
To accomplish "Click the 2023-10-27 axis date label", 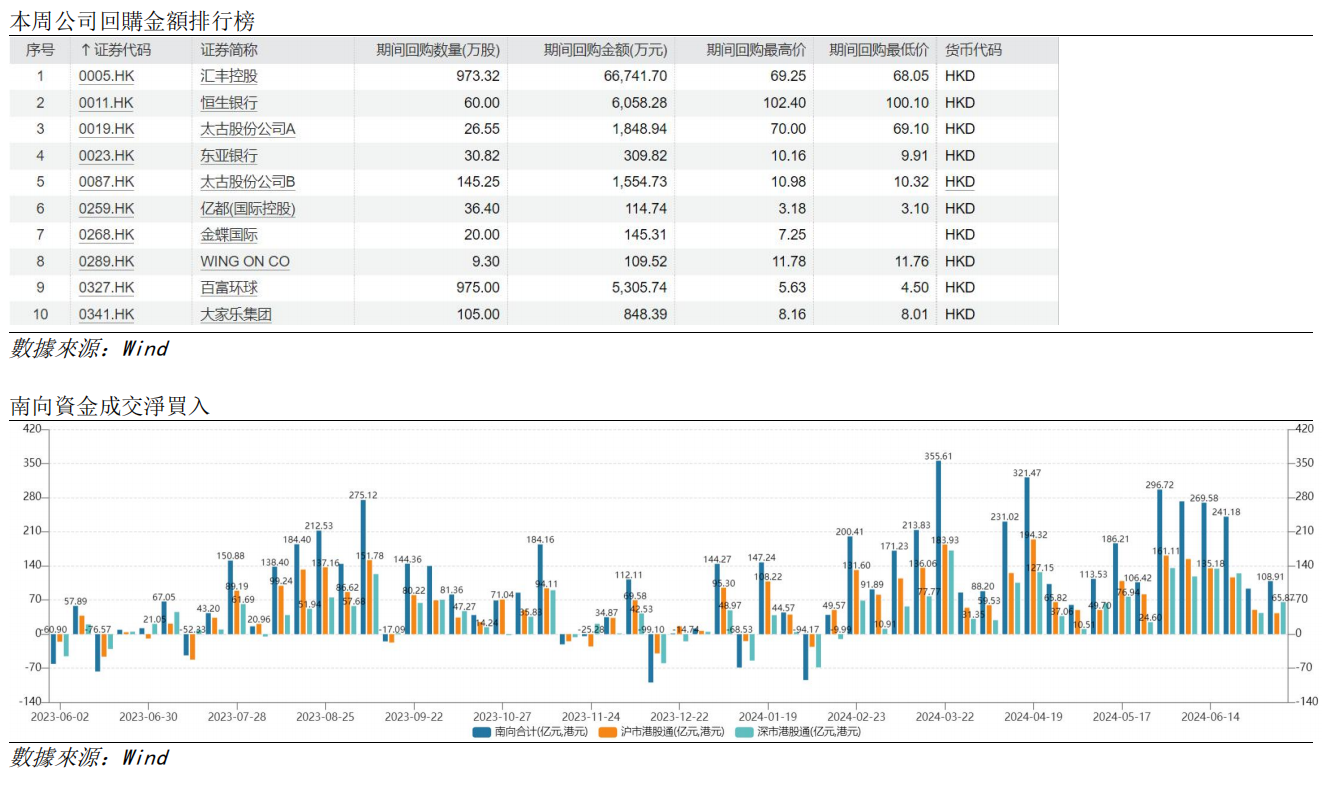I will point(502,717).
